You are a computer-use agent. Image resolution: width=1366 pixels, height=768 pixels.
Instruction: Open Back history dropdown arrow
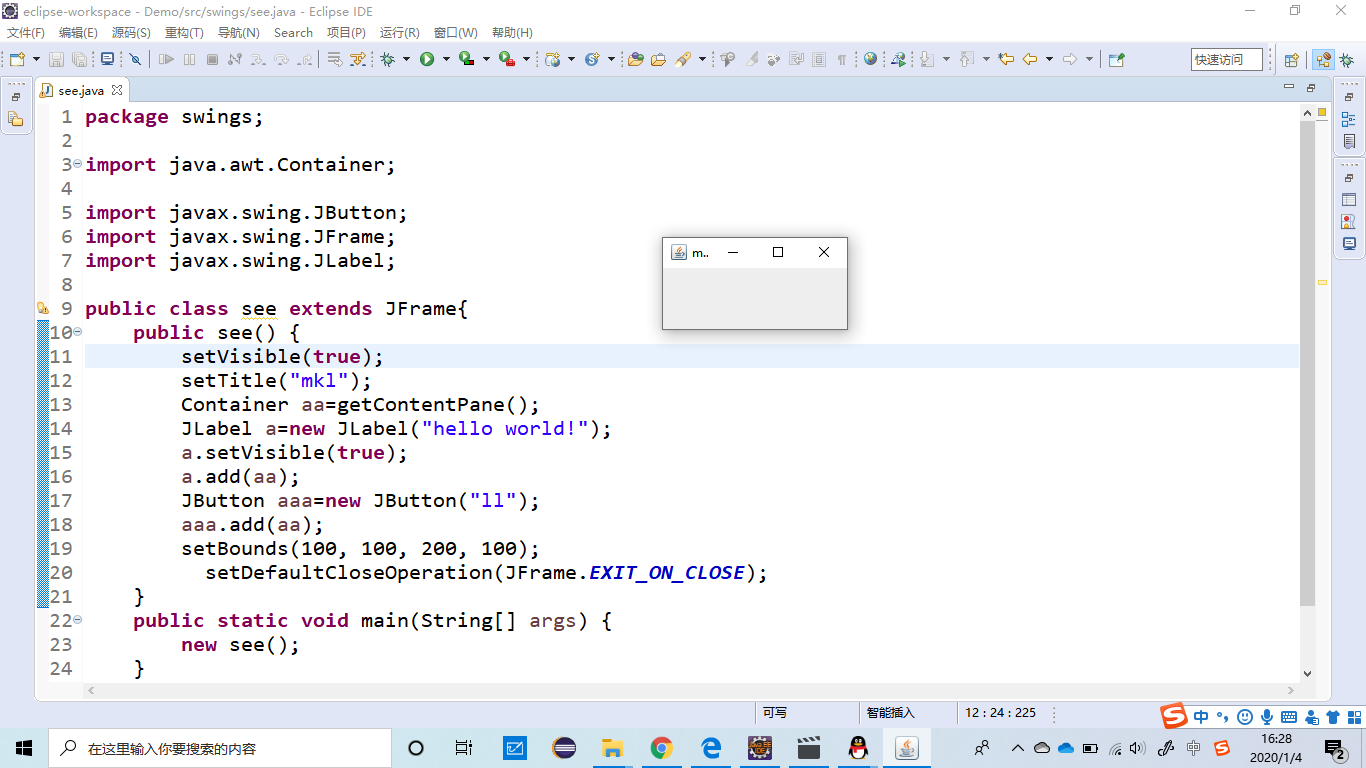1049,59
